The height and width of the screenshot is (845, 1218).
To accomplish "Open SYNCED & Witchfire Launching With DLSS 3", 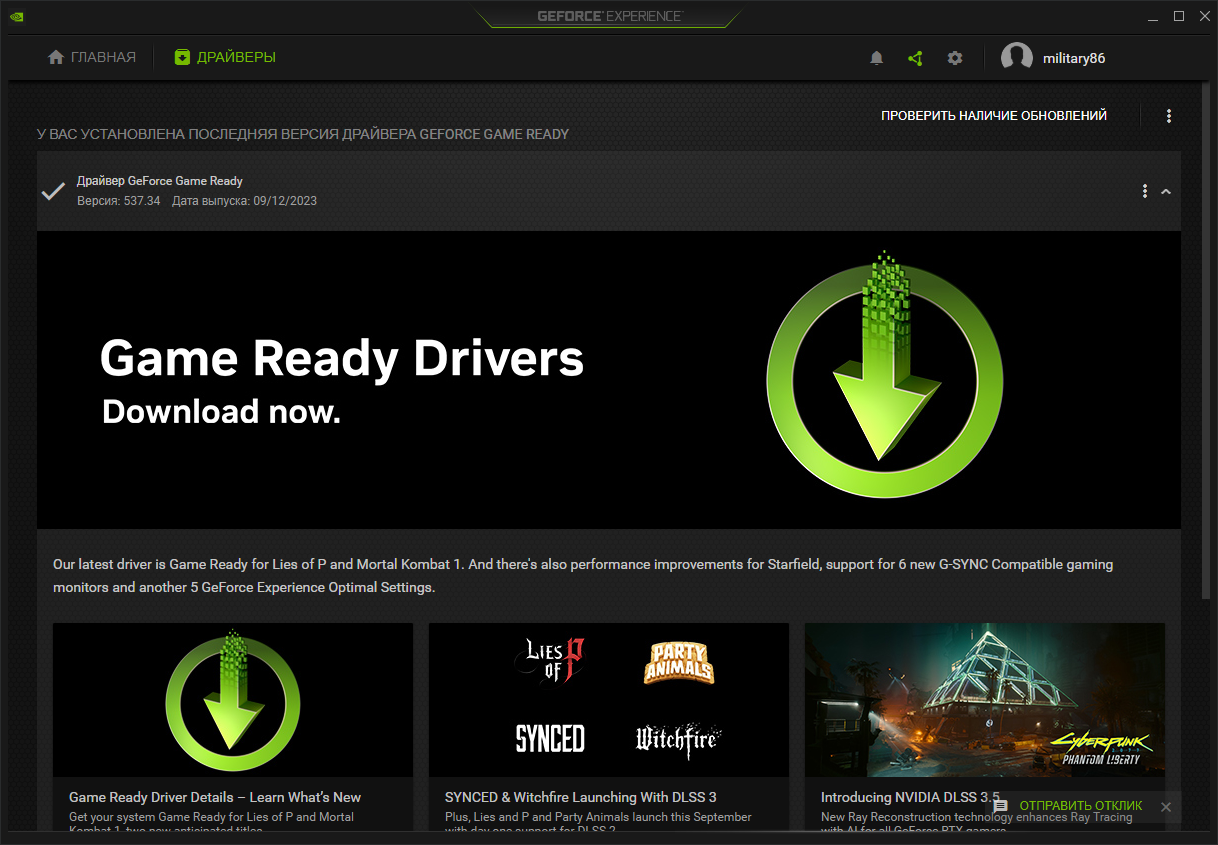I will (581, 797).
